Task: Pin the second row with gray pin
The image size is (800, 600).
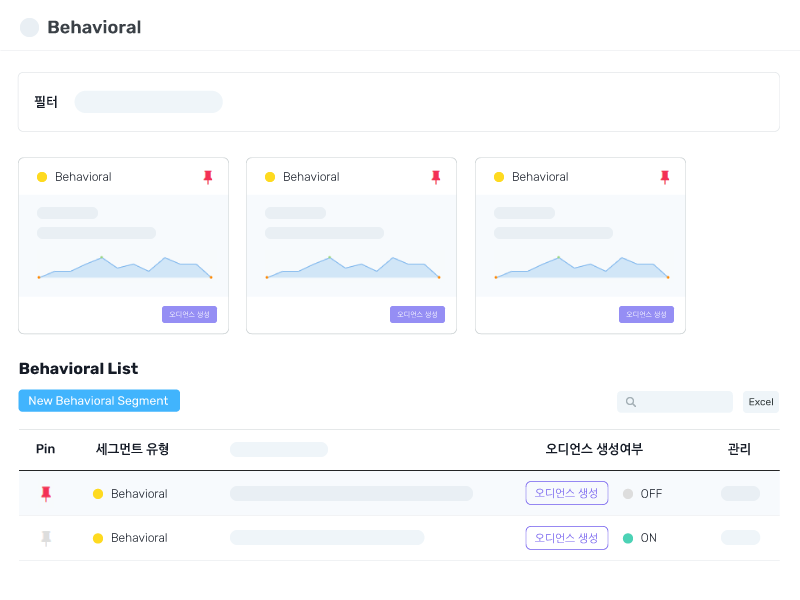Action: tap(45, 538)
